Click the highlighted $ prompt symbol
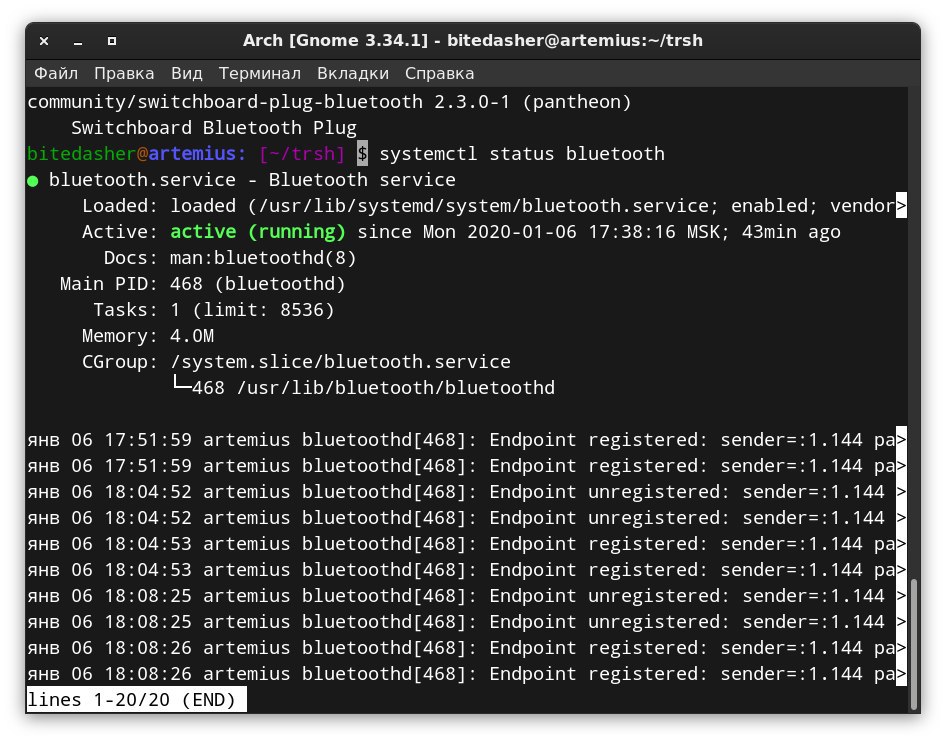Screen dimensions: 946x742 point(362,154)
